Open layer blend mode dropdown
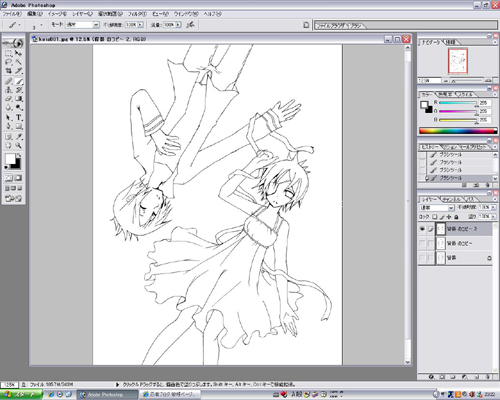 [x=437, y=208]
